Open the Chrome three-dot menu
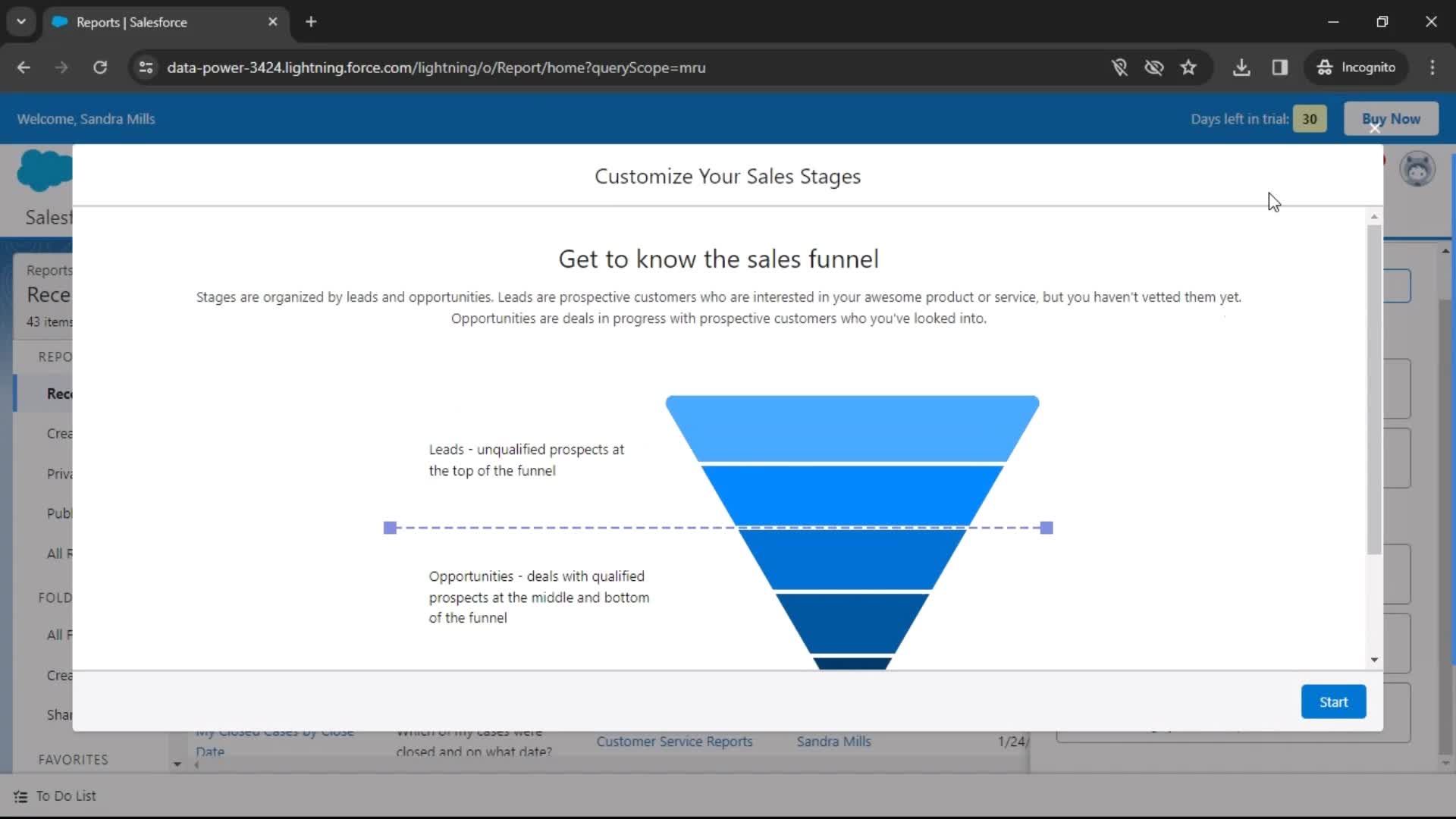 pos(1432,67)
